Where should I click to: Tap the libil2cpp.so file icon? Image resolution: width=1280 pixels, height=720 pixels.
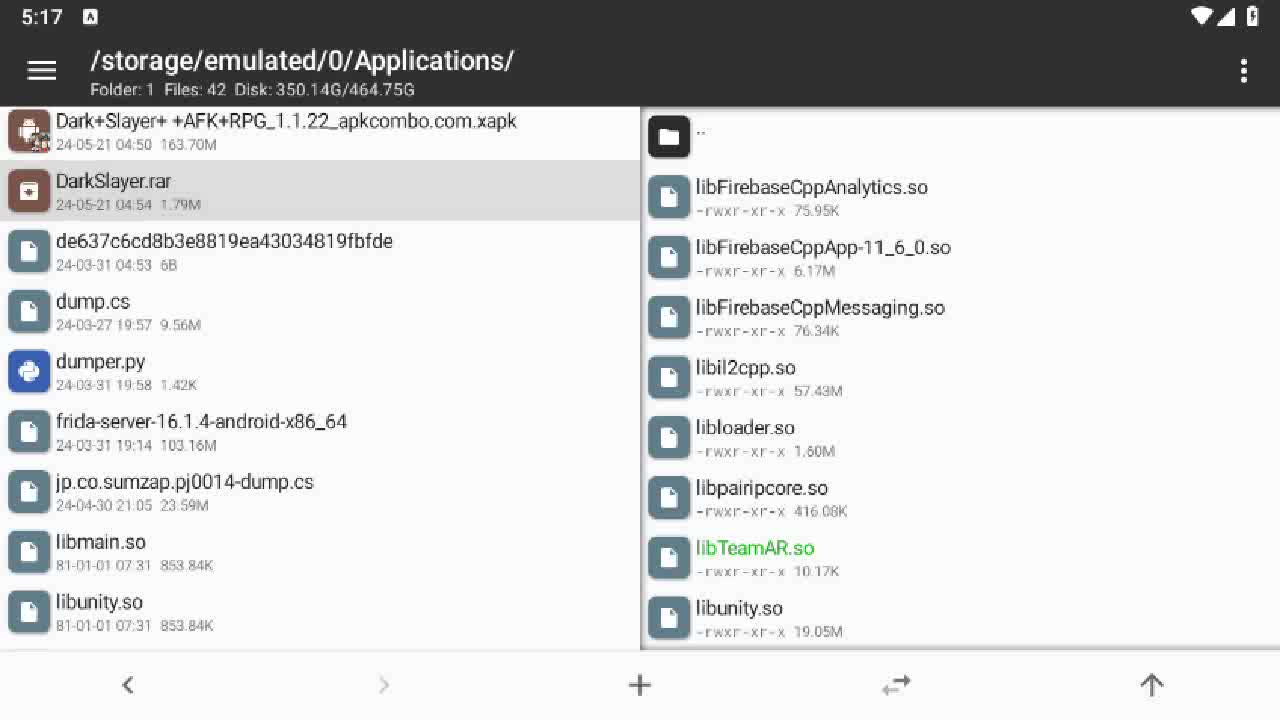pos(669,377)
